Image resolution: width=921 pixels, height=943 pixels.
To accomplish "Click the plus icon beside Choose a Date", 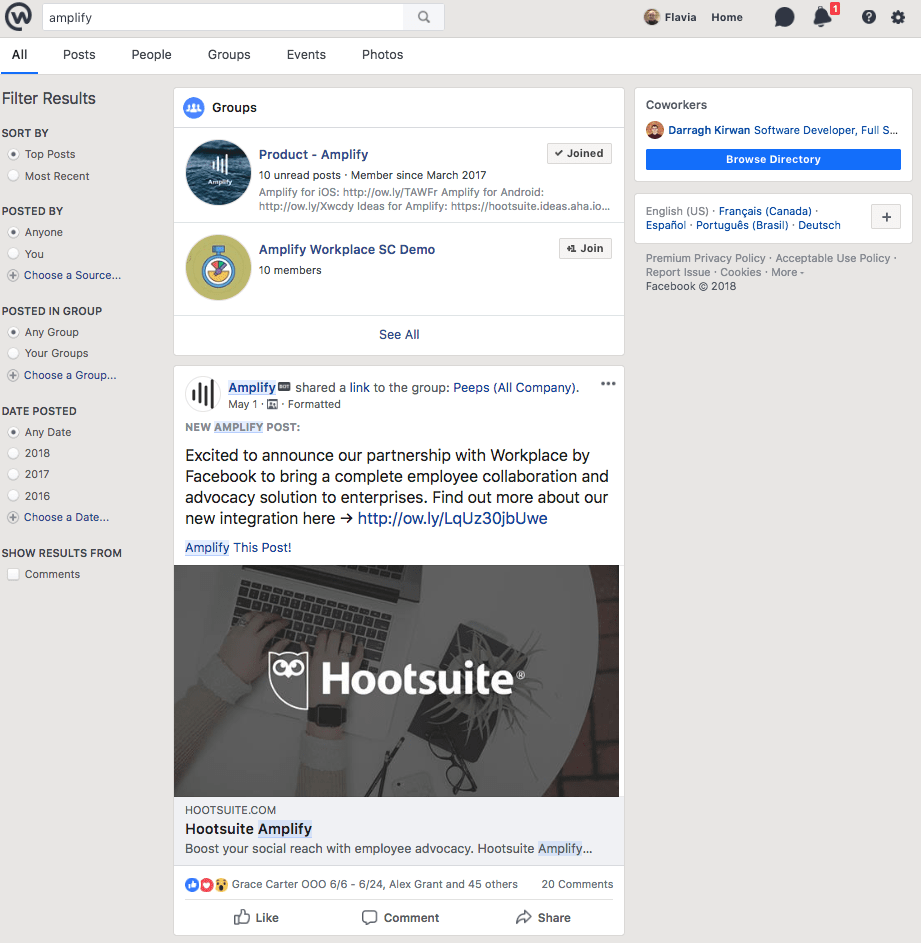I will coord(13,517).
